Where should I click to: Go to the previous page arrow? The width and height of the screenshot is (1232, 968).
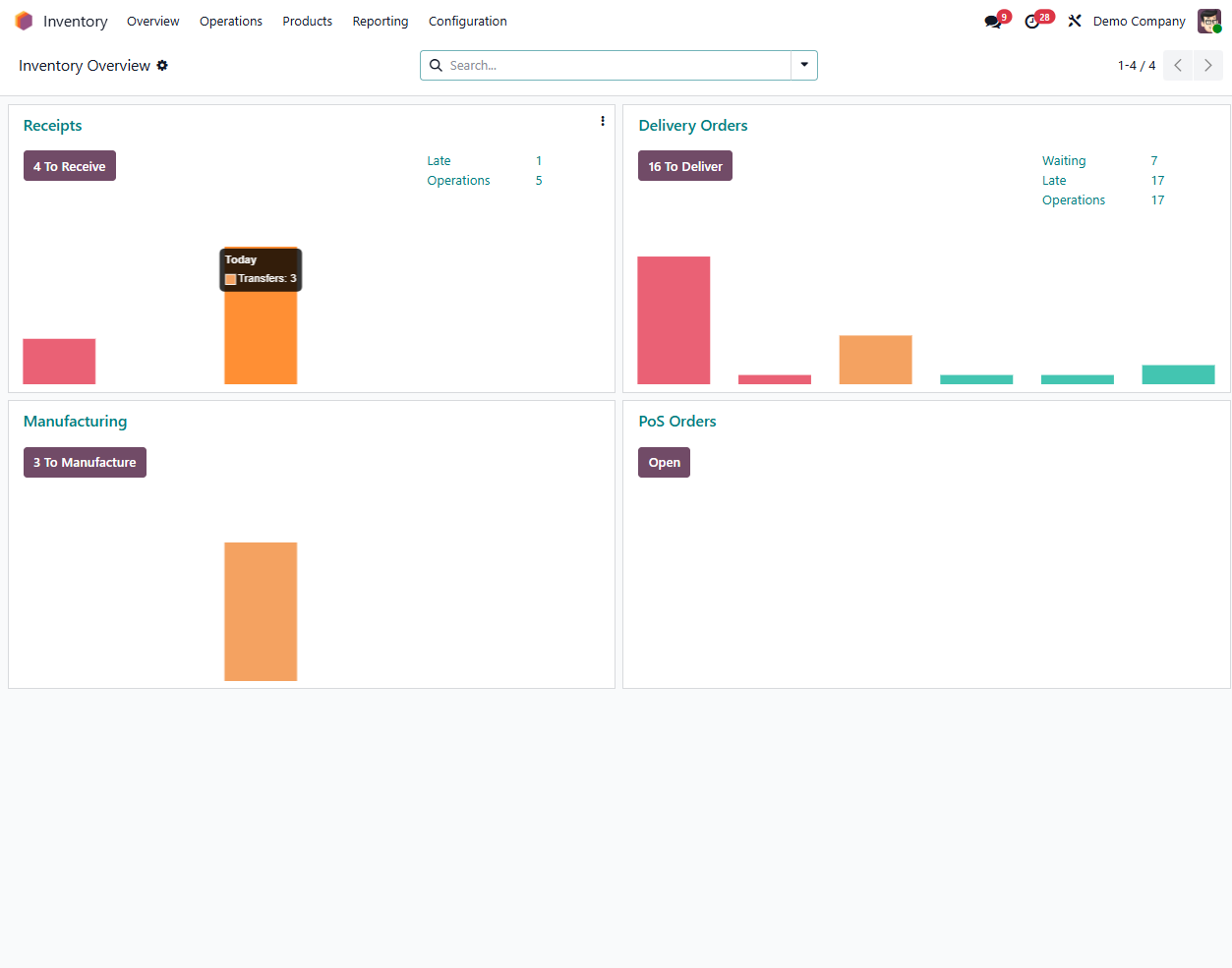pos(1178,66)
